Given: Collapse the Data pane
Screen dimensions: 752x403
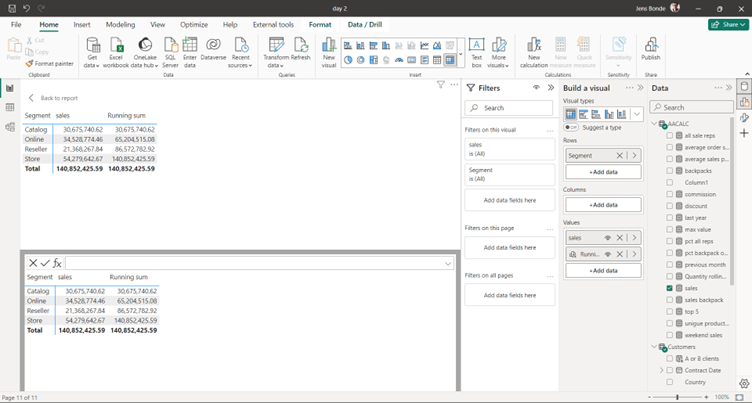Looking at the screenshot, I should point(729,88).
